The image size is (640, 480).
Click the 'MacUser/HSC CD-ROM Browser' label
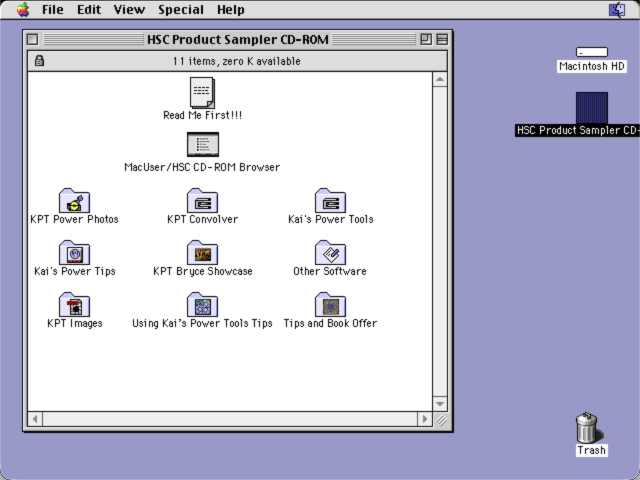[202, 167]
